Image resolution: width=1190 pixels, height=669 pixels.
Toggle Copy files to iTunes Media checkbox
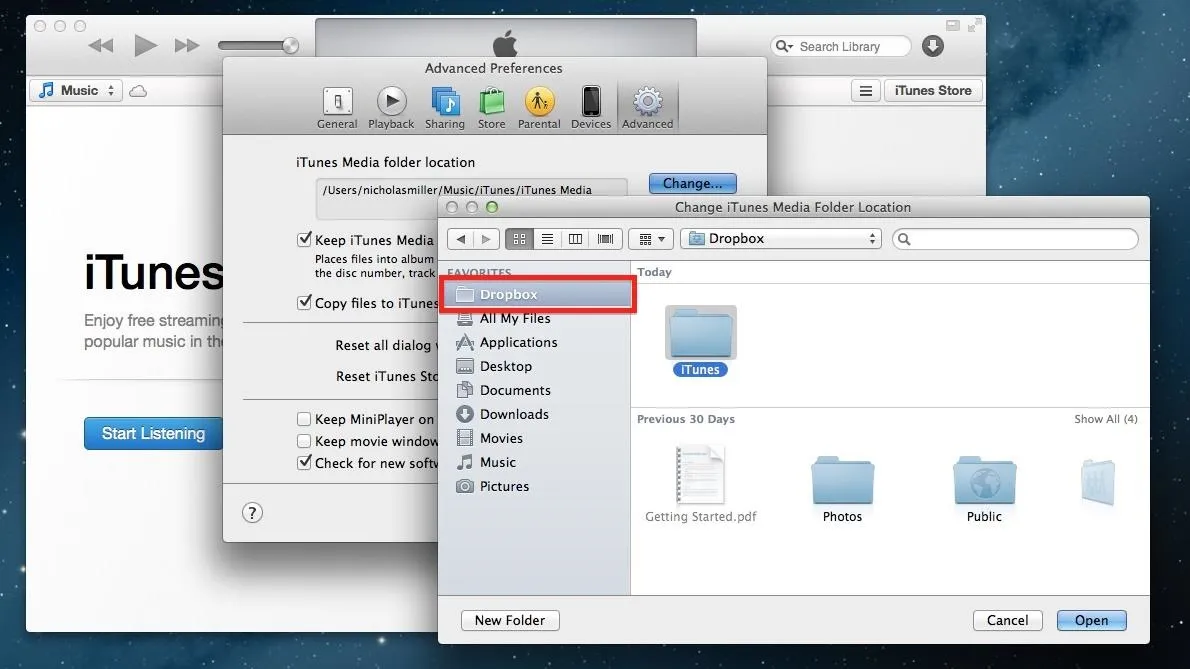(304, 303)
